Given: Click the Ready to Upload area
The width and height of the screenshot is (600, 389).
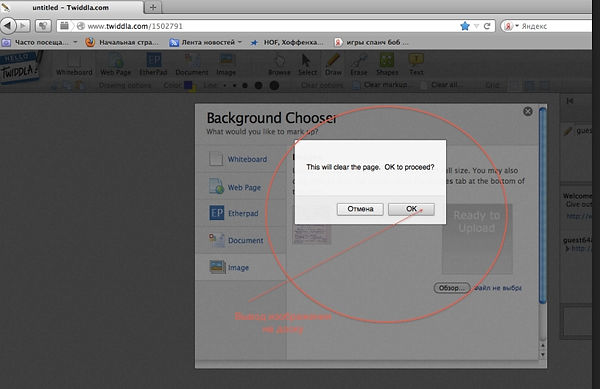Looking at the screenshot, I should pyautogui.click(x=477, y=239).
